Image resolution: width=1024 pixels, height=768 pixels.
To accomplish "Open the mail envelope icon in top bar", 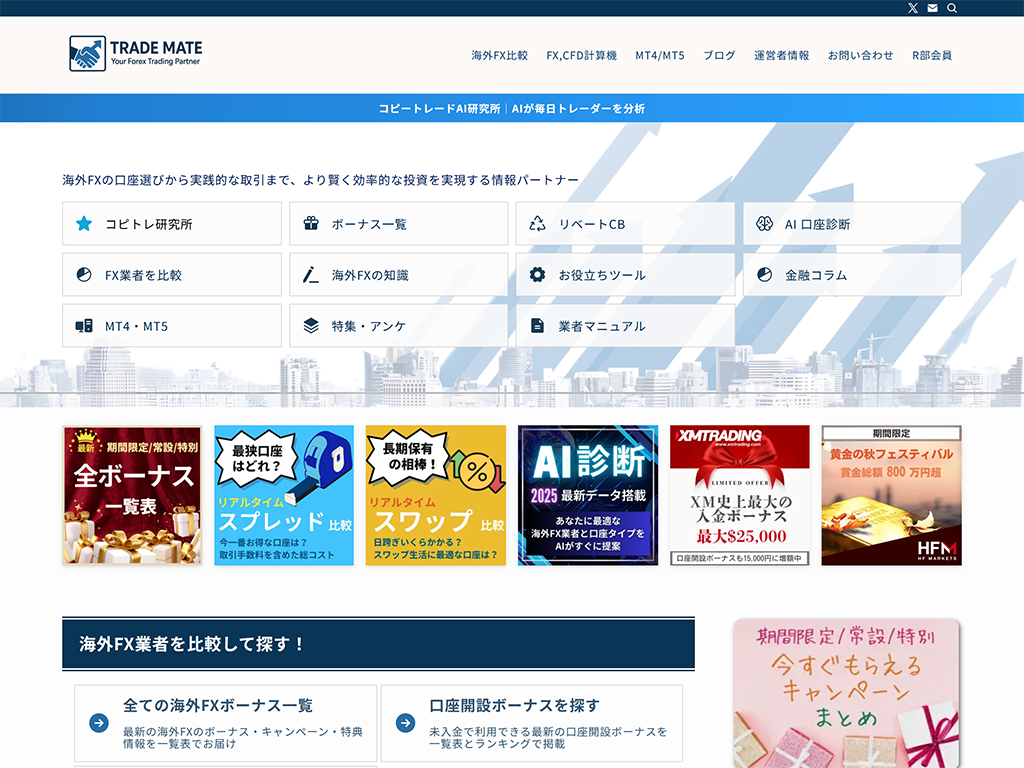I will point(932,8).
